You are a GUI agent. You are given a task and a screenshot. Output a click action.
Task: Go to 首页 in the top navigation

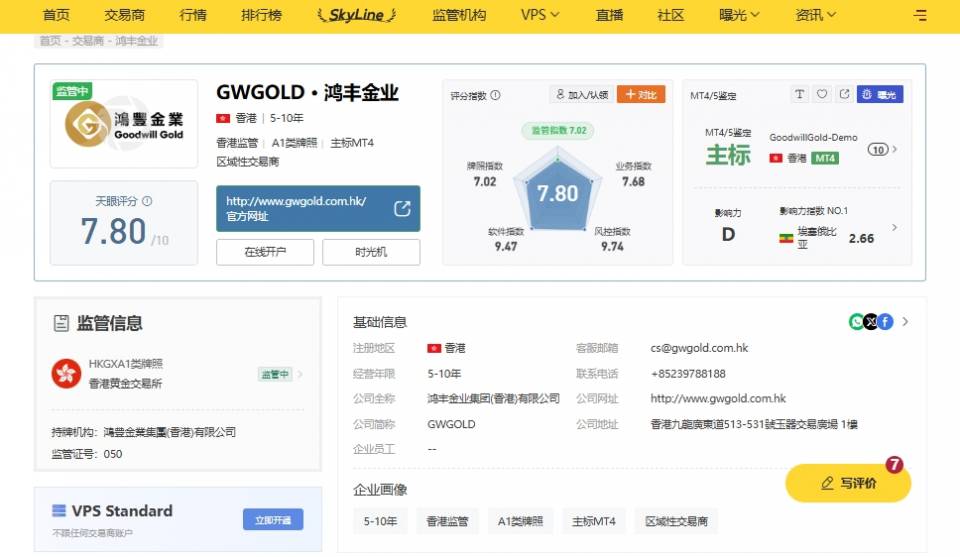pos(56,15)
